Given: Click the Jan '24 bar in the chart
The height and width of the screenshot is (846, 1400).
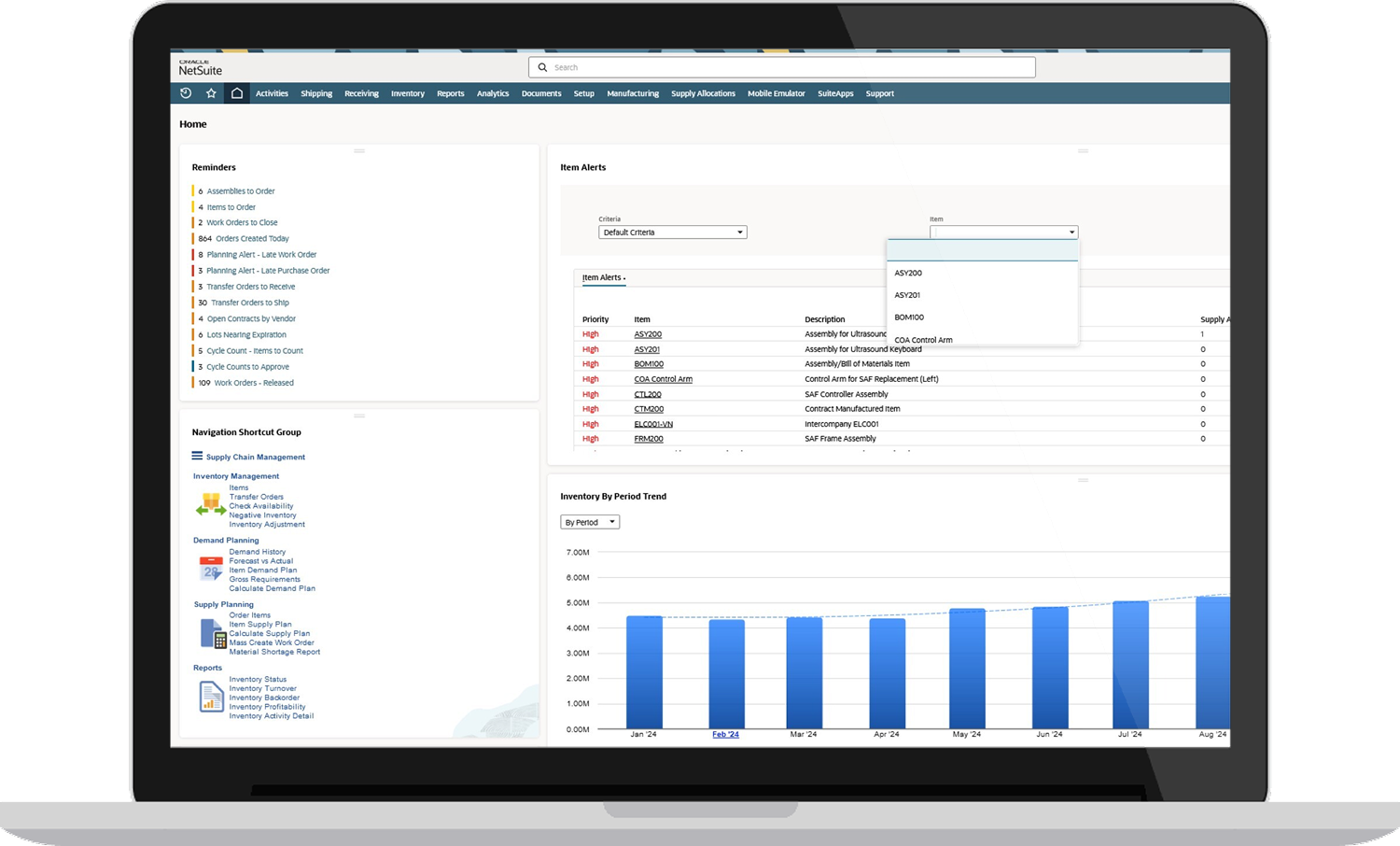Looking at the screenshot, I should tap(644, 672).
